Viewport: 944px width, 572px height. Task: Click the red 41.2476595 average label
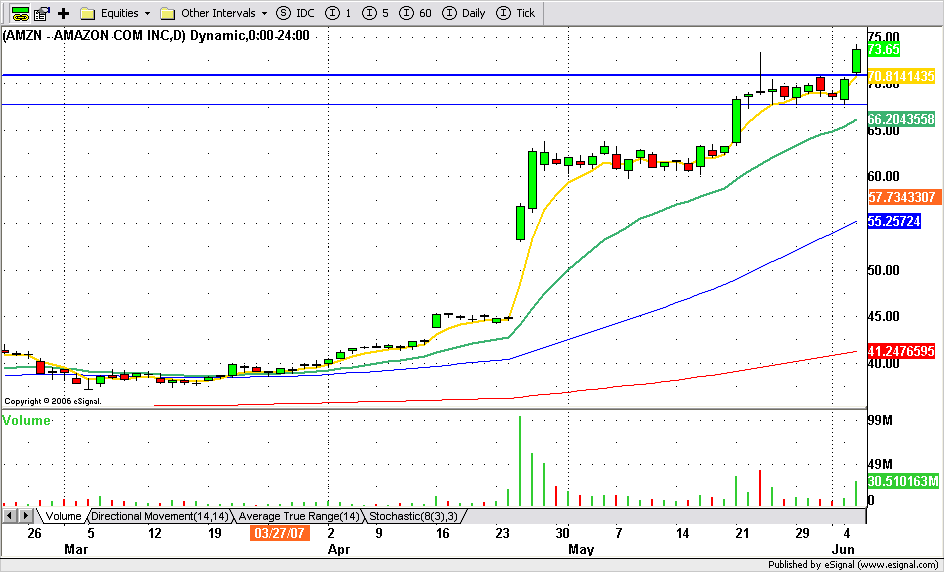(901, 351)
